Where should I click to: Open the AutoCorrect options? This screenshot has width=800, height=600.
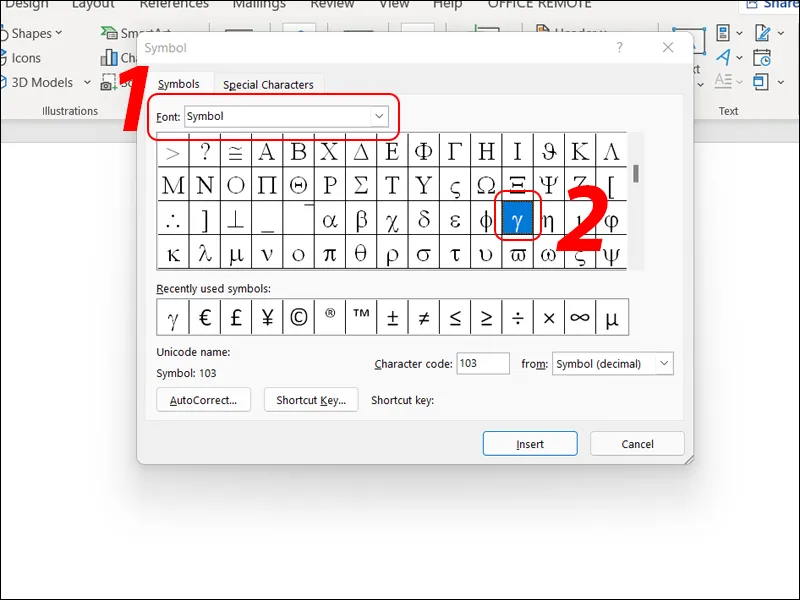click(x=204, y=400)
